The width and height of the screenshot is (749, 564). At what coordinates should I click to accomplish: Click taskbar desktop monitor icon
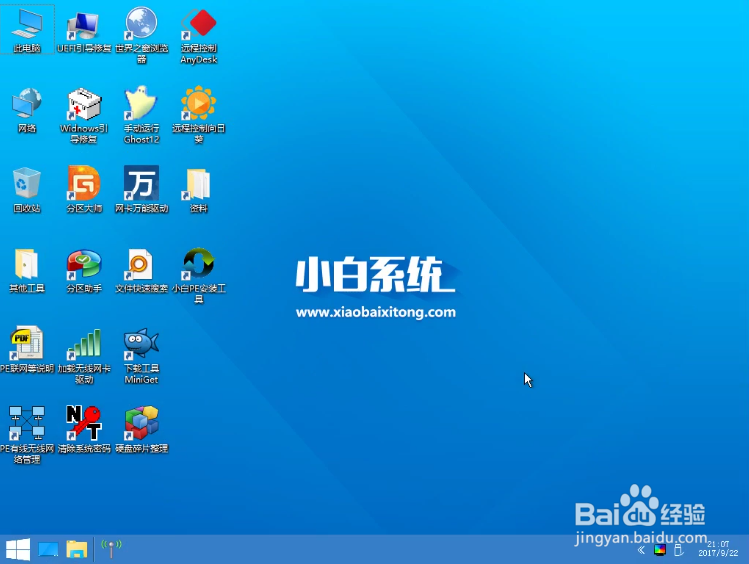tap(48, 550)
